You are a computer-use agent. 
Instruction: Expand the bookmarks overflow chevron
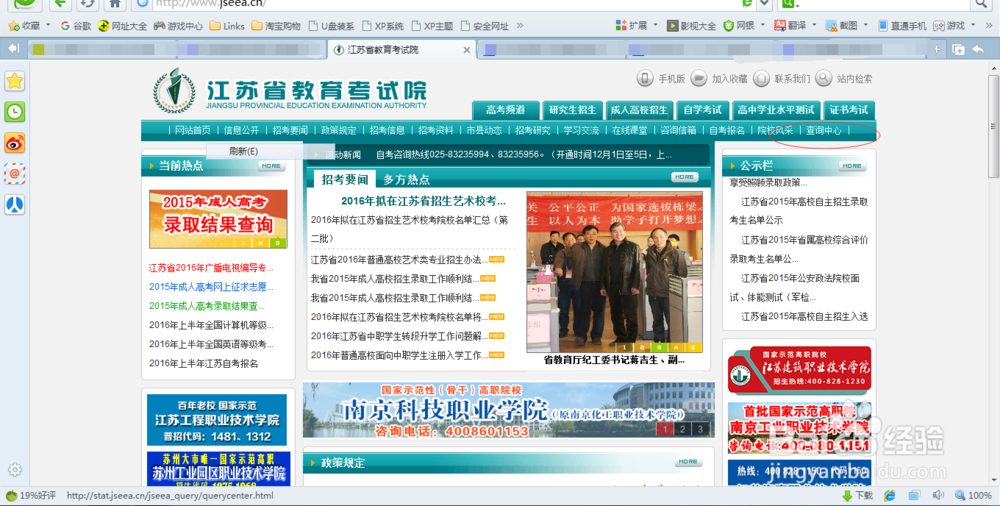coord(520,26)
